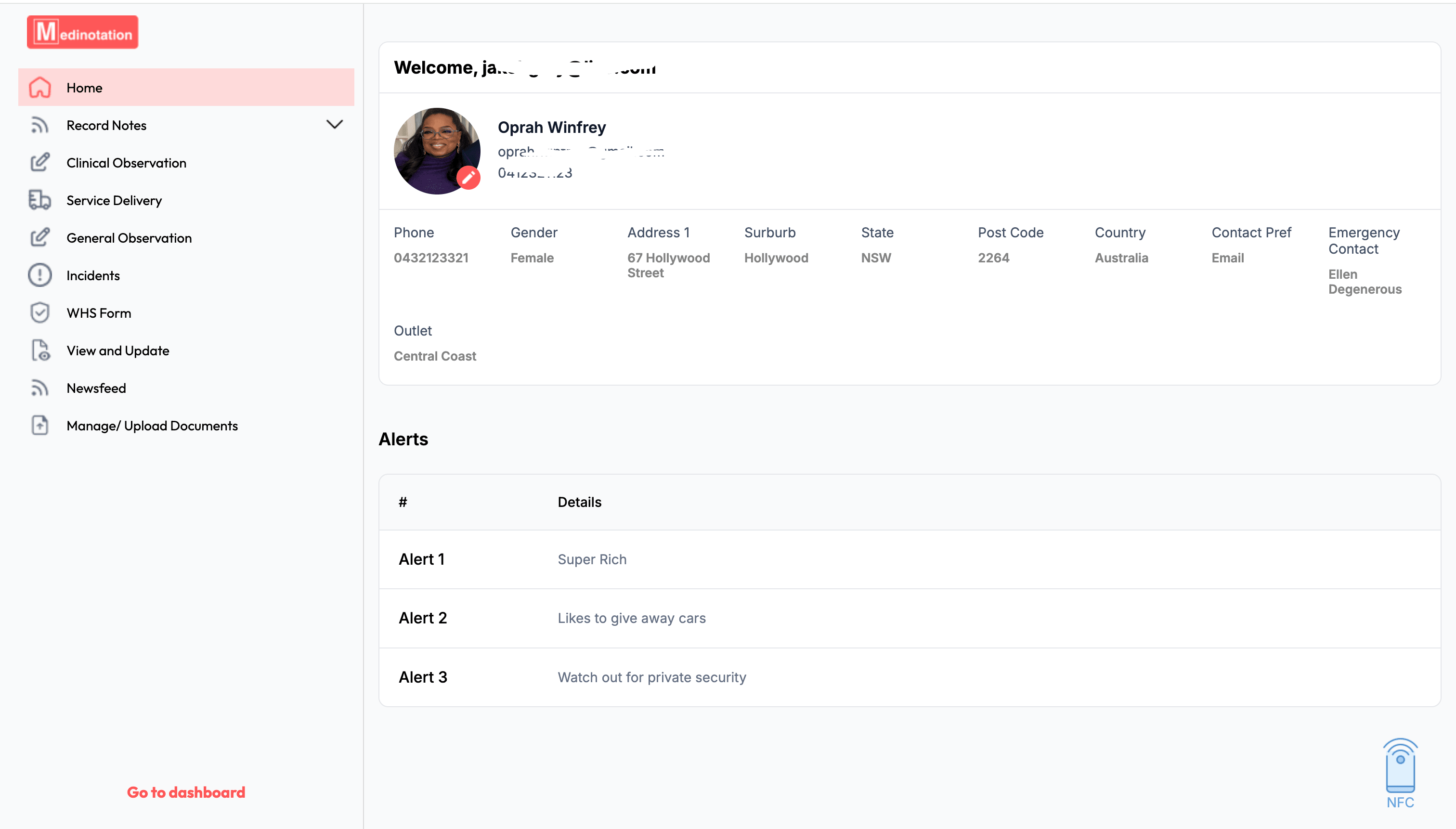Click the Medinotation logo
The image size is (1456, 829).
pyautogui.click(x=82, y=32)
